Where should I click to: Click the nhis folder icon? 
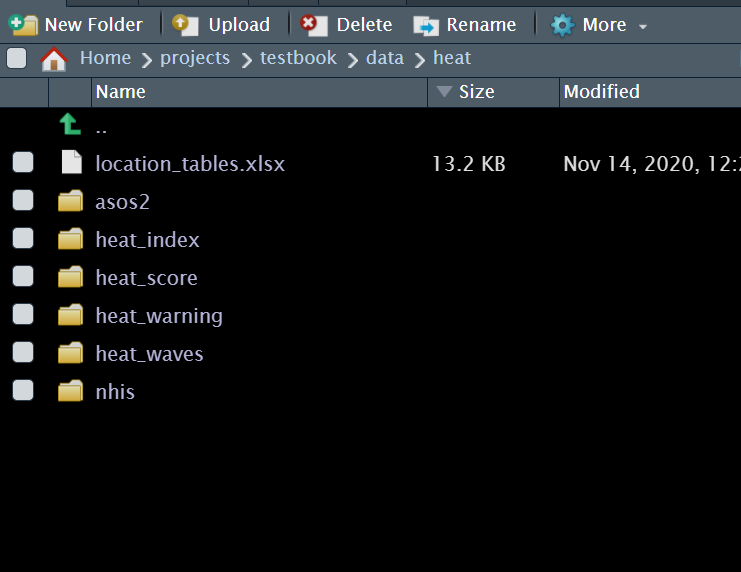[x=70, y=390]
